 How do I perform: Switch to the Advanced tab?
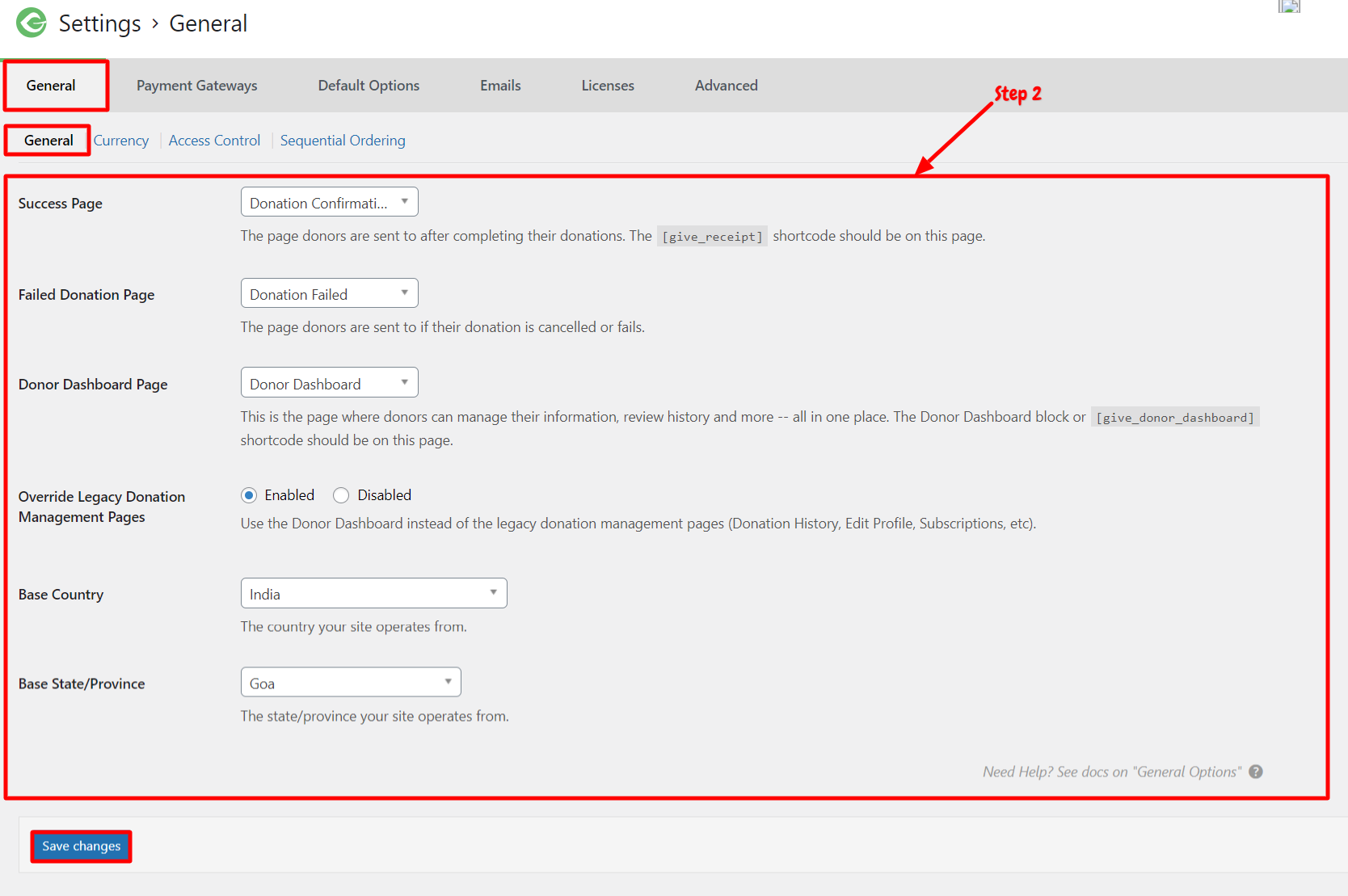click(727, 86)
